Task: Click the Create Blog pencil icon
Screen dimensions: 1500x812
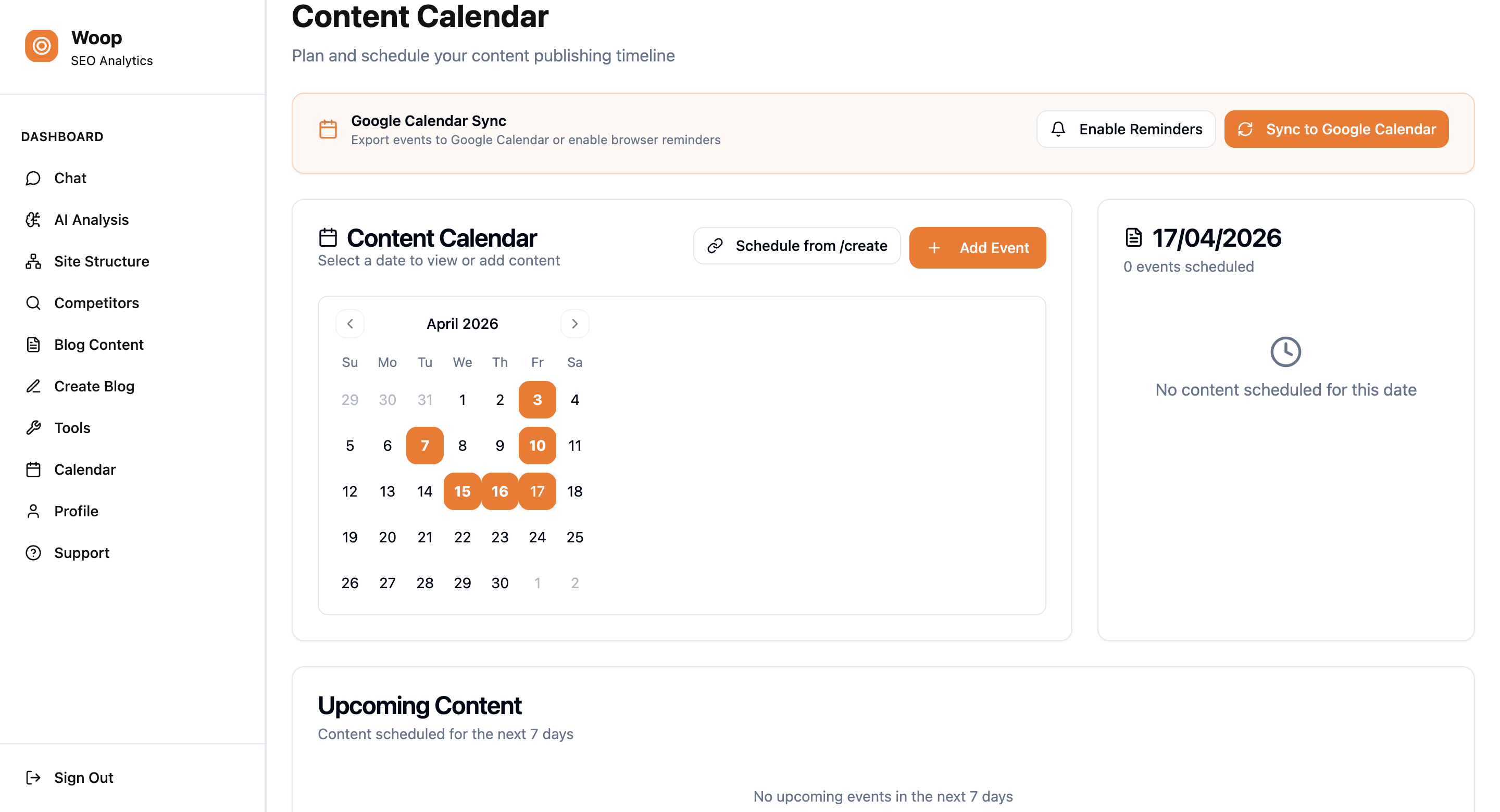Action: [x=33, y=386]
